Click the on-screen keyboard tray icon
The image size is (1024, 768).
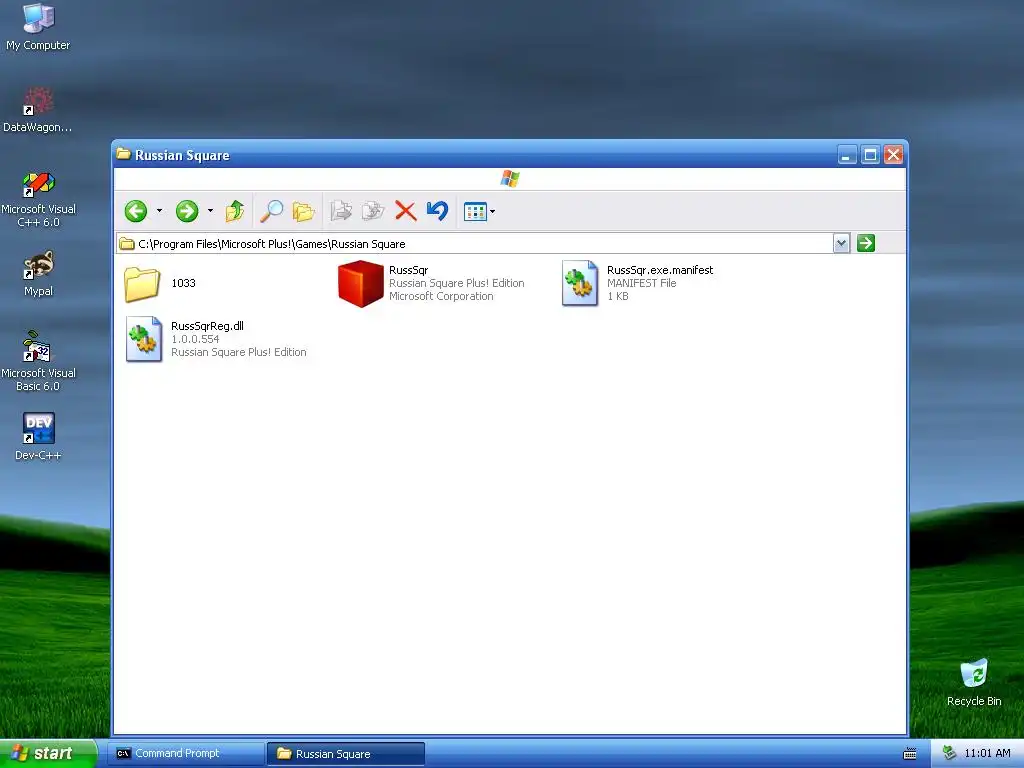coord(910,754)
